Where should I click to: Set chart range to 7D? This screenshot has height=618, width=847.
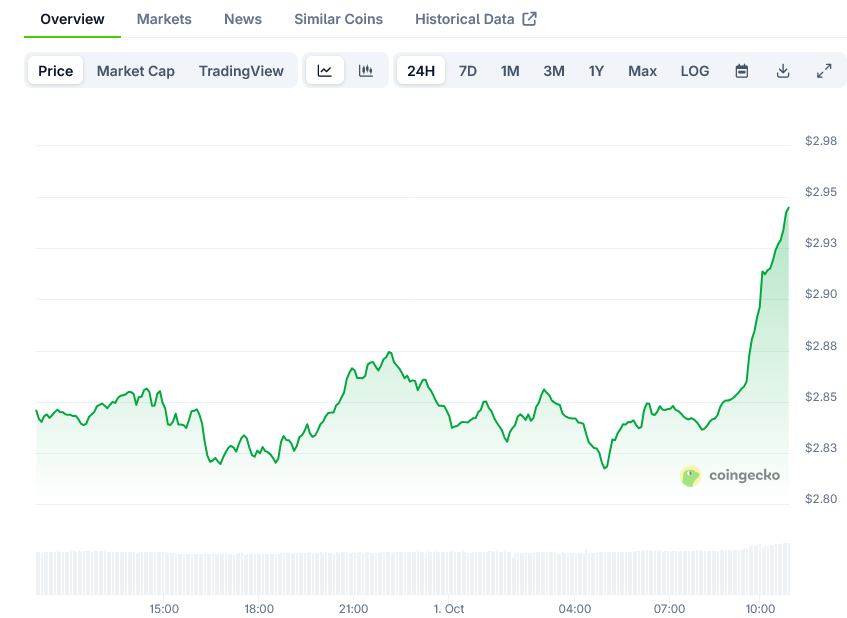pos(467,71)
